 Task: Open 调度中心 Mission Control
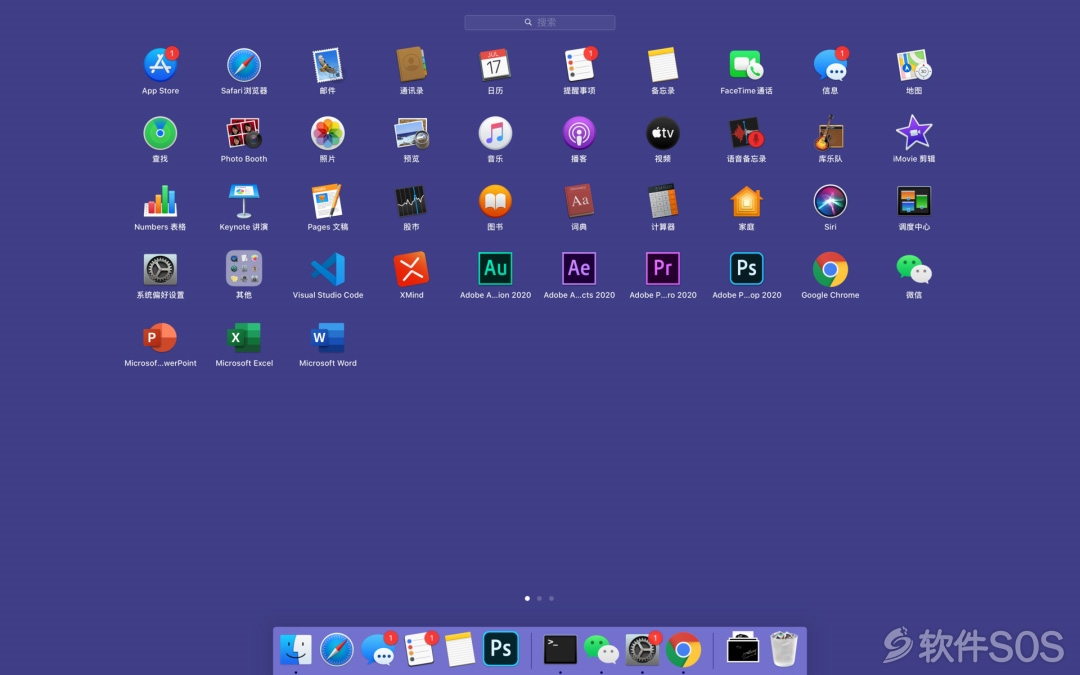tap(914, 201)
